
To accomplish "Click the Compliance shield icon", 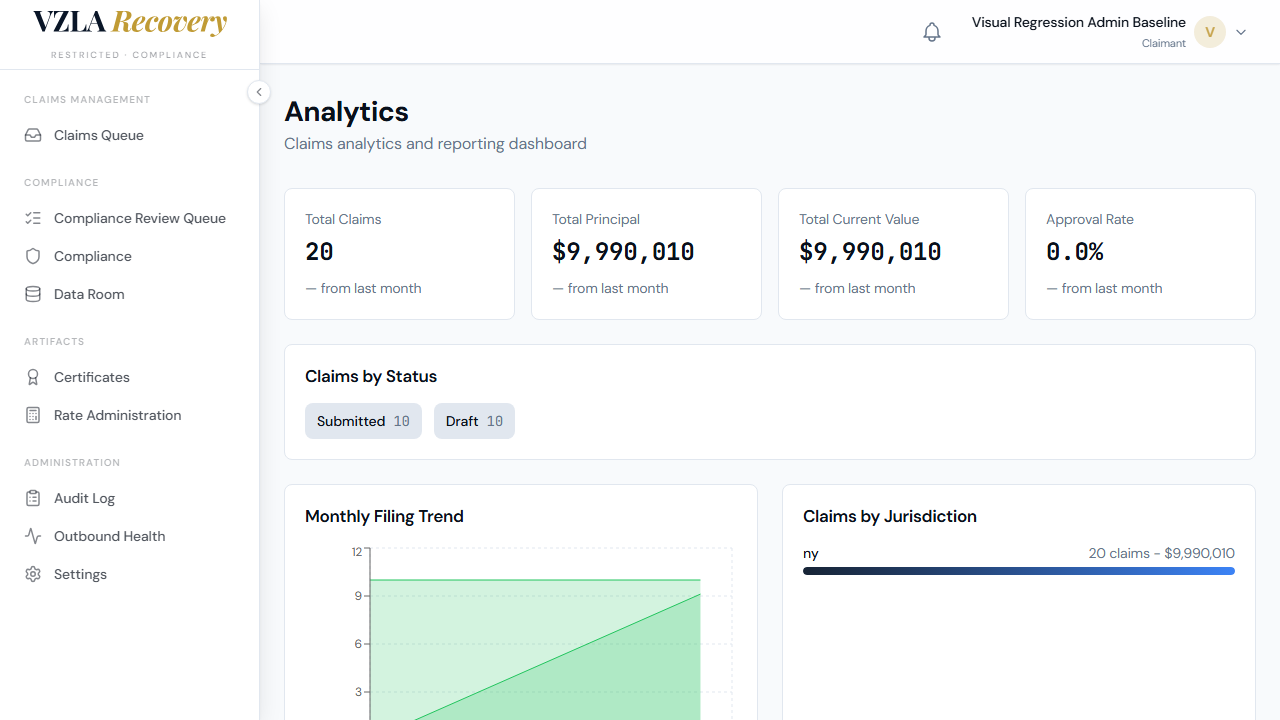I will (x=33, y=256).
